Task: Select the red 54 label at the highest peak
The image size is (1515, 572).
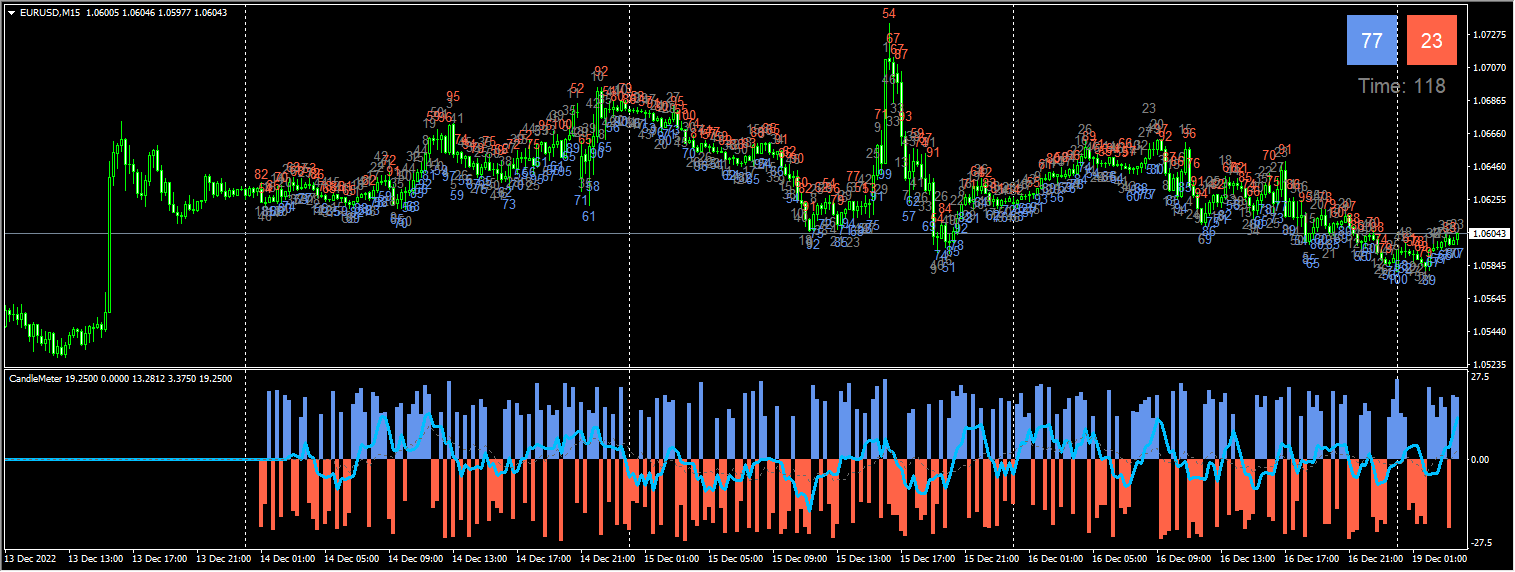Action: 889,13
